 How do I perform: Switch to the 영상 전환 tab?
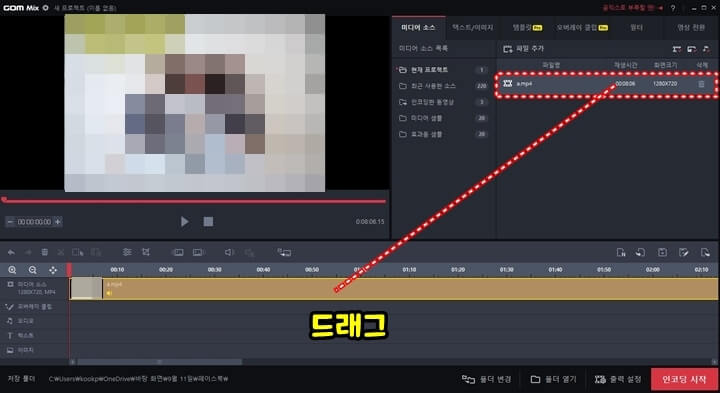[x=691, y=28]
